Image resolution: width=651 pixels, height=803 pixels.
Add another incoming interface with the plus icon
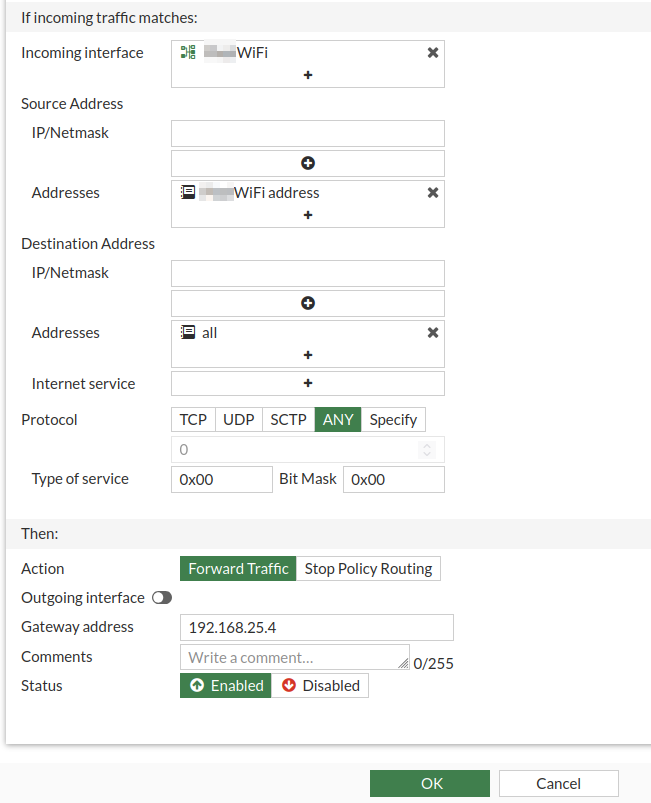click(307, 74)
